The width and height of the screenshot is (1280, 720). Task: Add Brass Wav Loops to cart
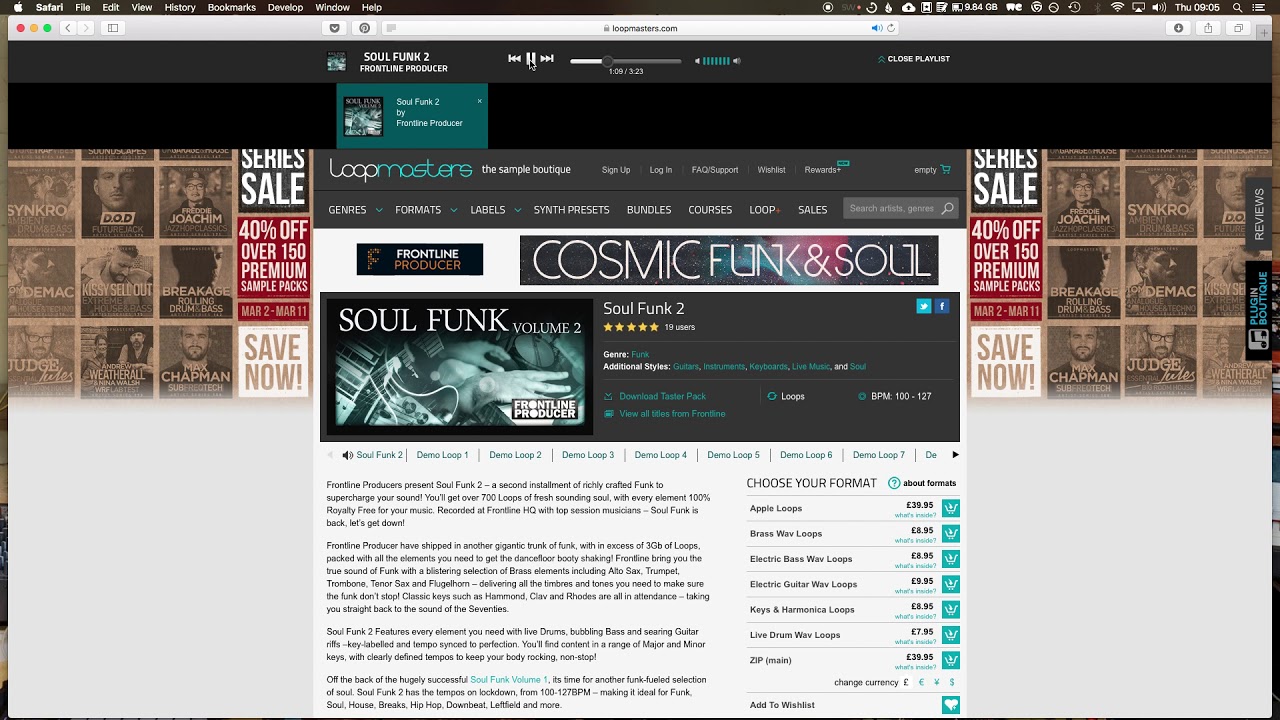point(951,534)
